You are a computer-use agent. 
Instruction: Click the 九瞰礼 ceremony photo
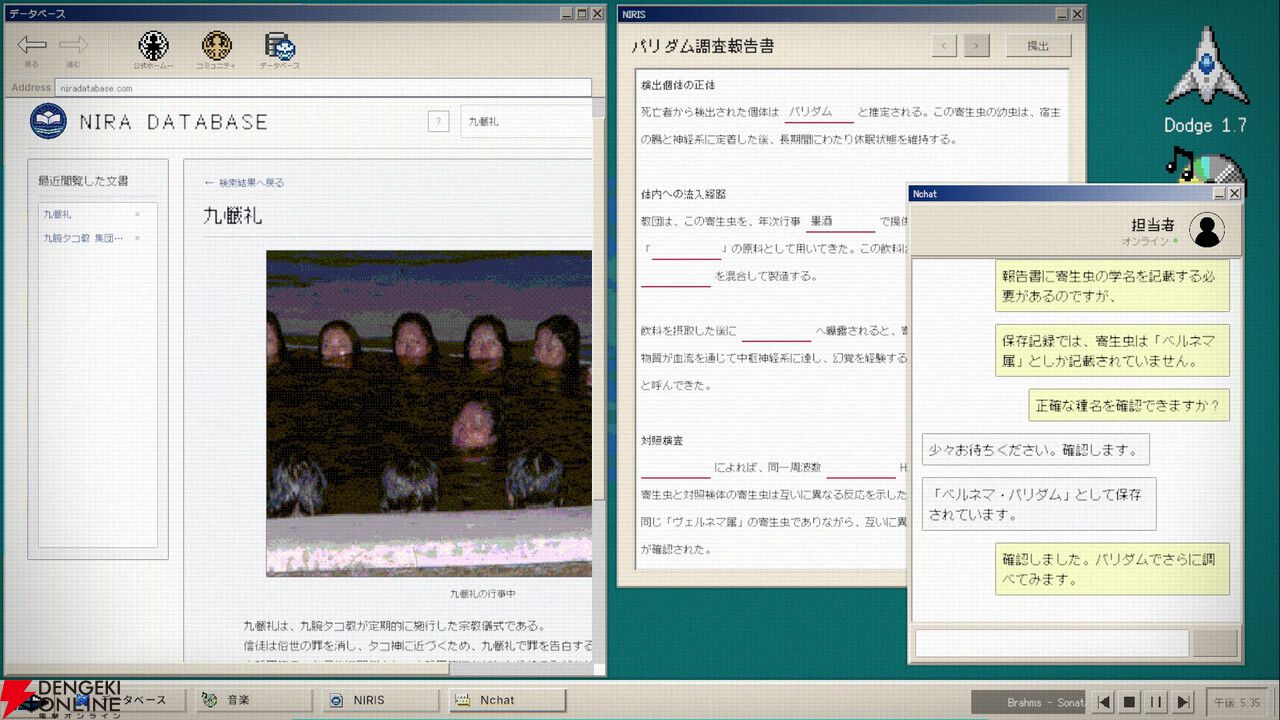click(x=429, y=413)
